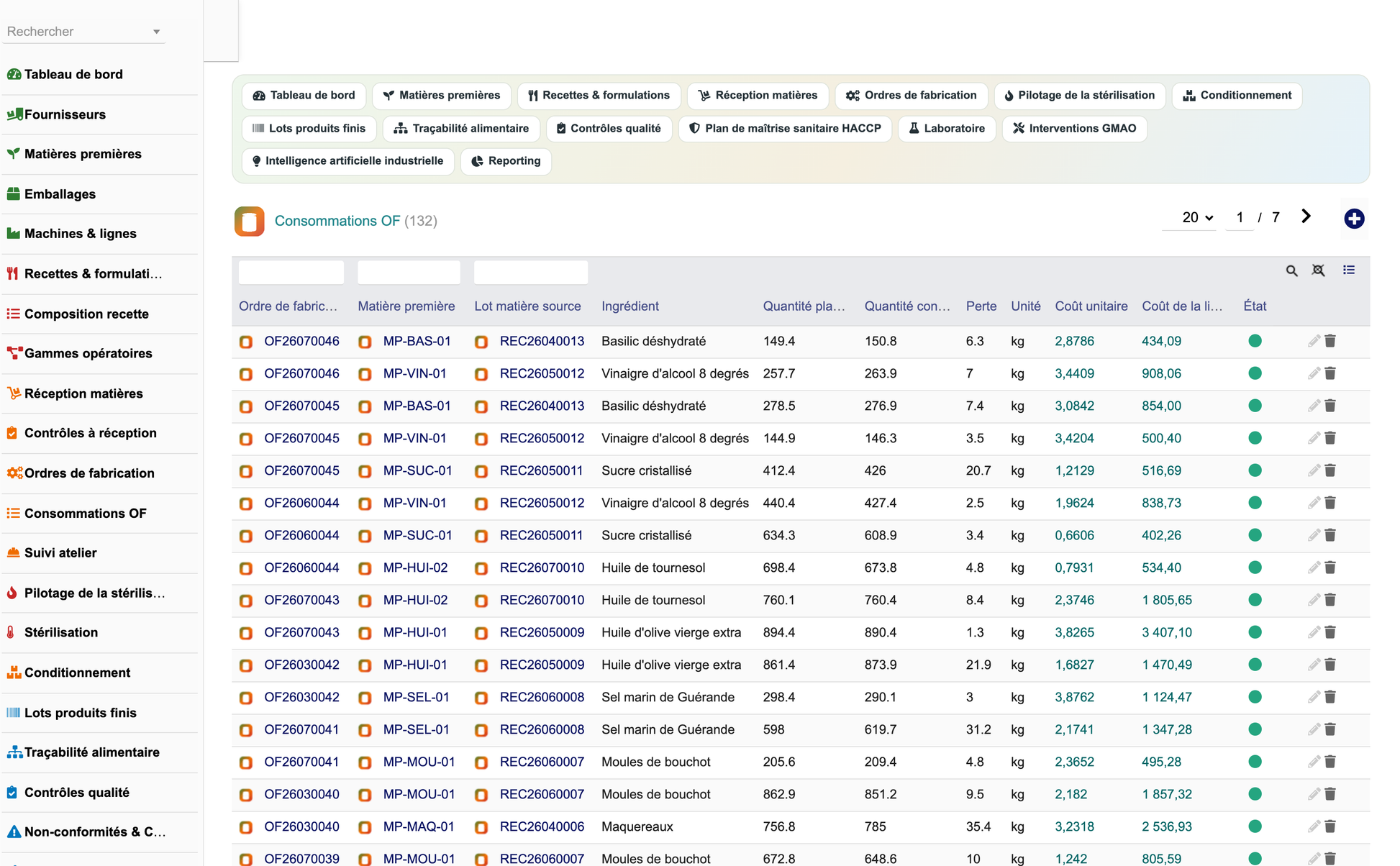Edit the OF26070046 Basilic déshydraté row with the pencil
Screen dimensions: 1400x866
pyautogui.click(x=1314, y=341)
